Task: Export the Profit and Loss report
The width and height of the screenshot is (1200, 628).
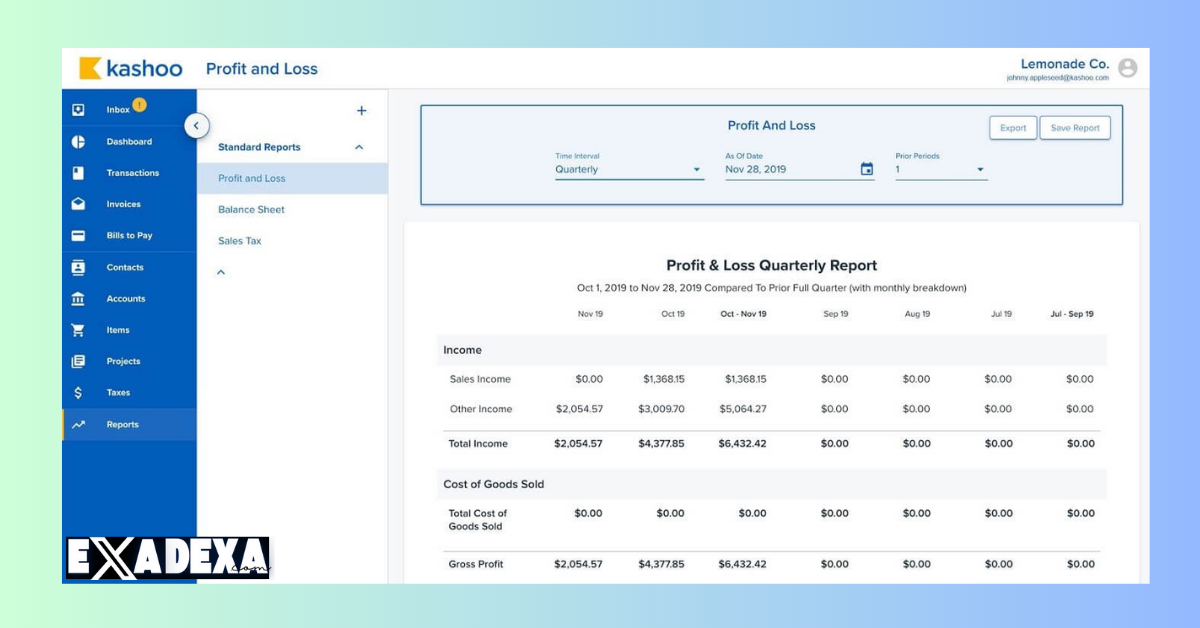Action: 1013,127
